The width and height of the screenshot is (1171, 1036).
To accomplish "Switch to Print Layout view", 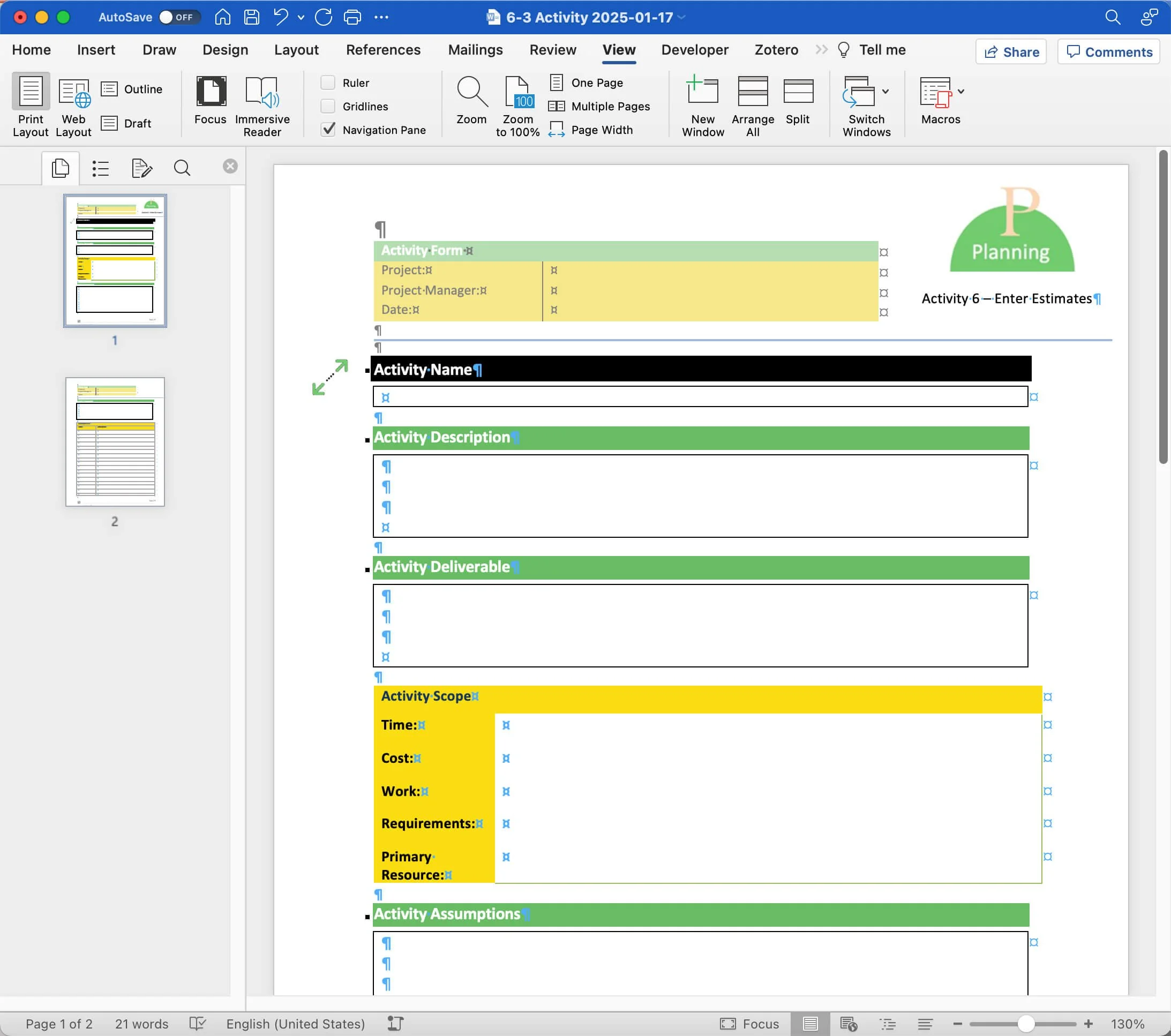I will (x=31, y=106).
